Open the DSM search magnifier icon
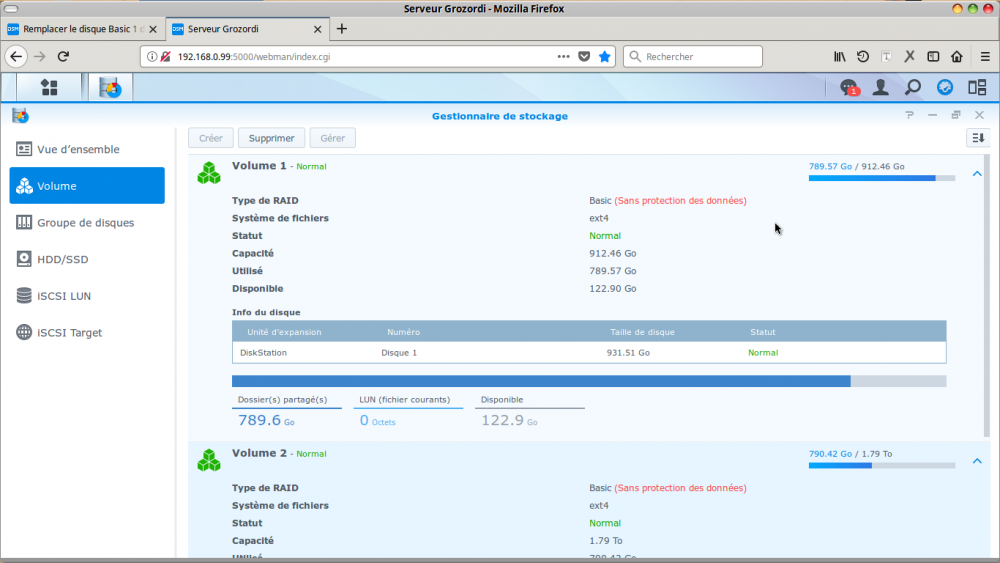The width and height of the screenshot is (1000, 563). (913, 87)
